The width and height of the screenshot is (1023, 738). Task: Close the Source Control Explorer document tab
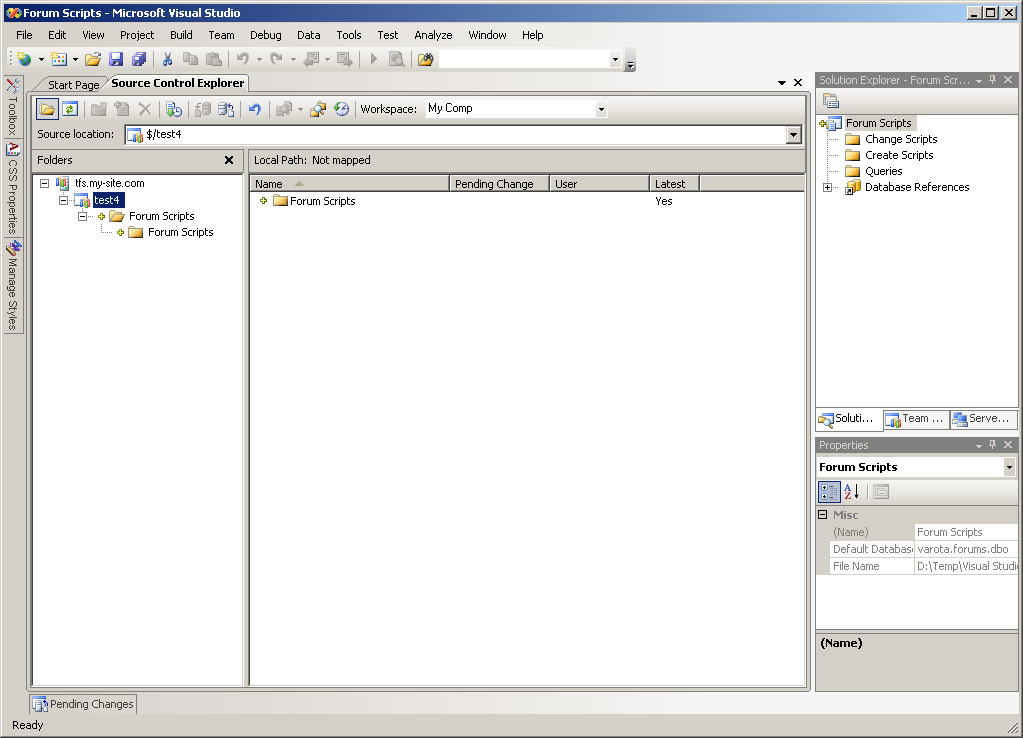798,83
